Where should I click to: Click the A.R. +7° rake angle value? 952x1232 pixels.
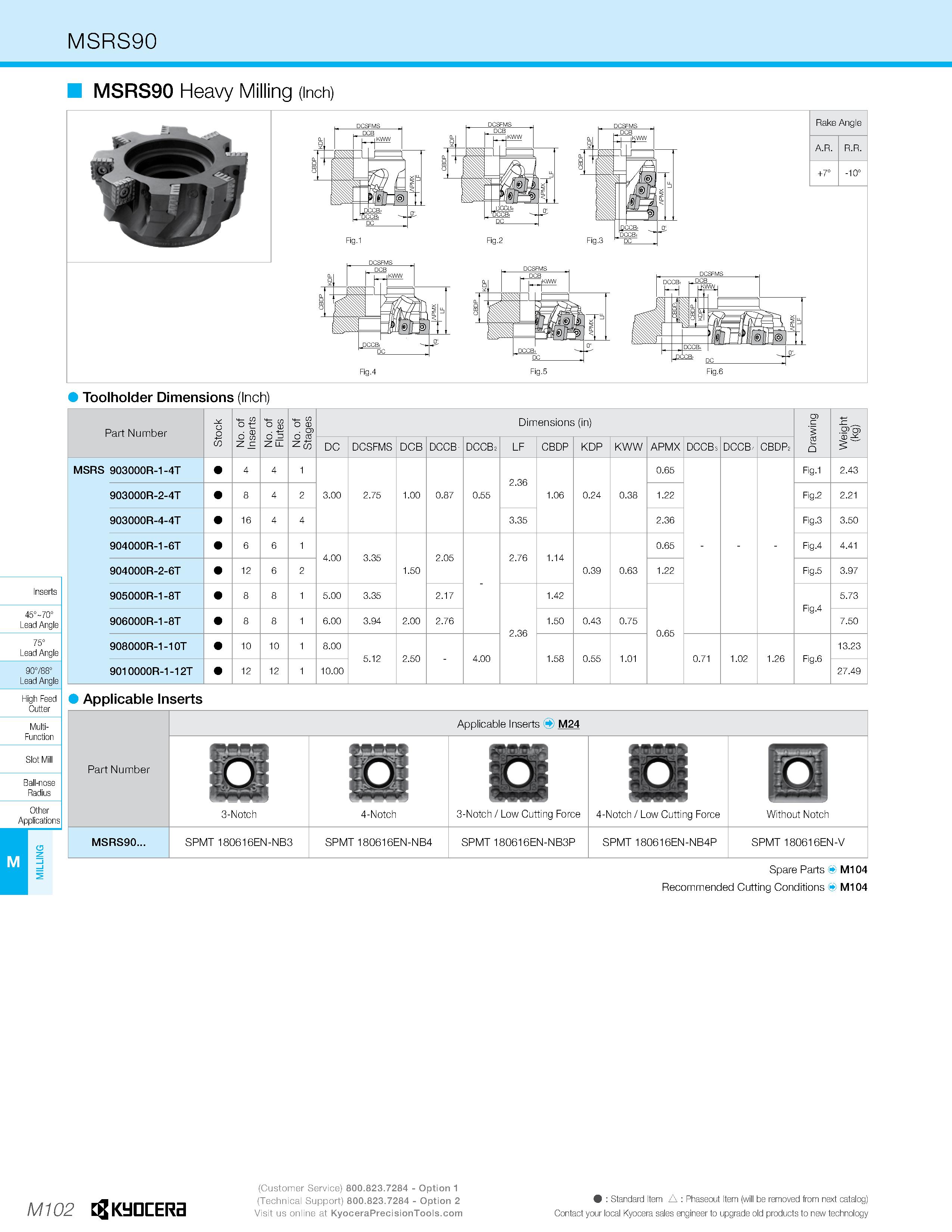click(824, 173)
